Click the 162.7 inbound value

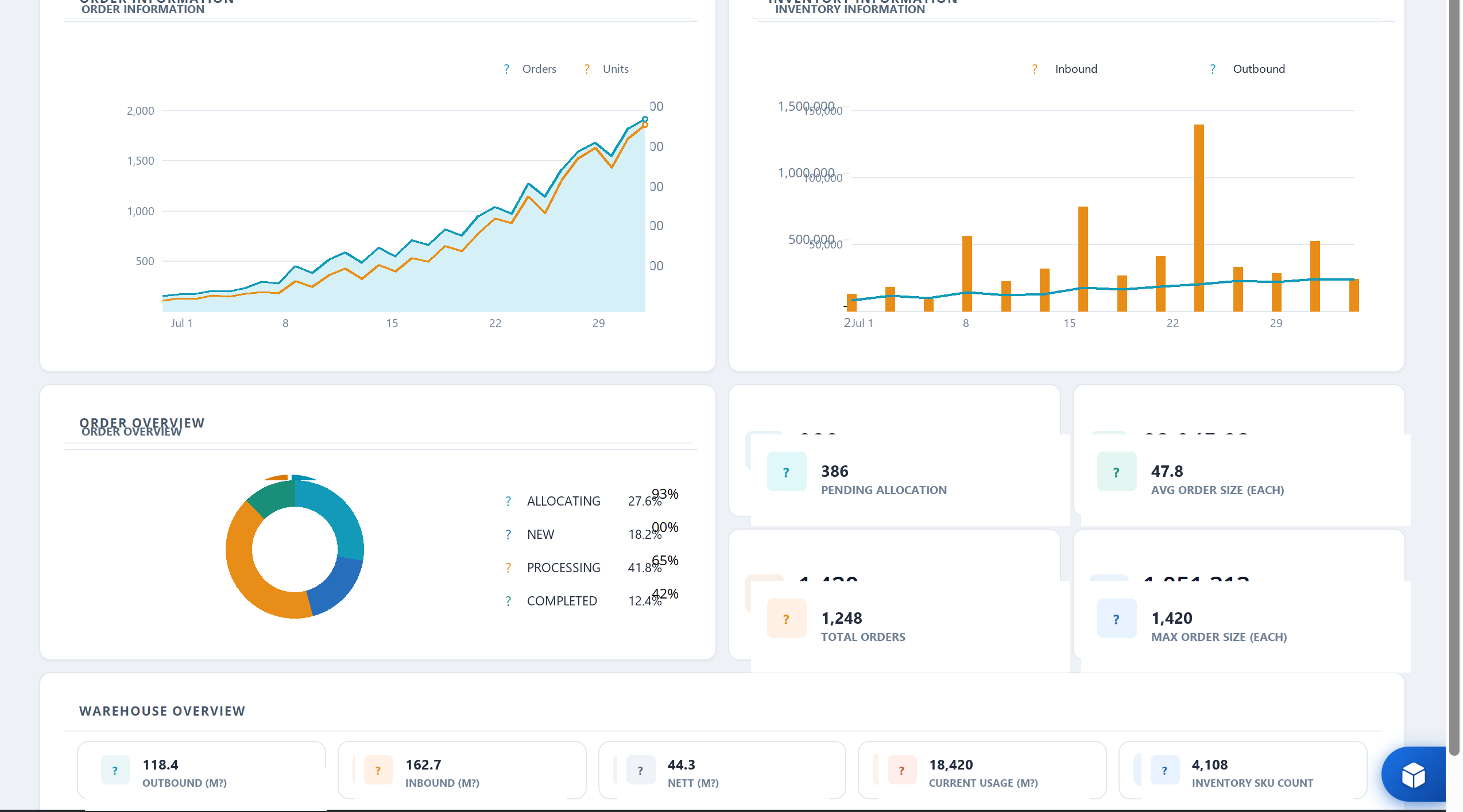pos(423,765)
